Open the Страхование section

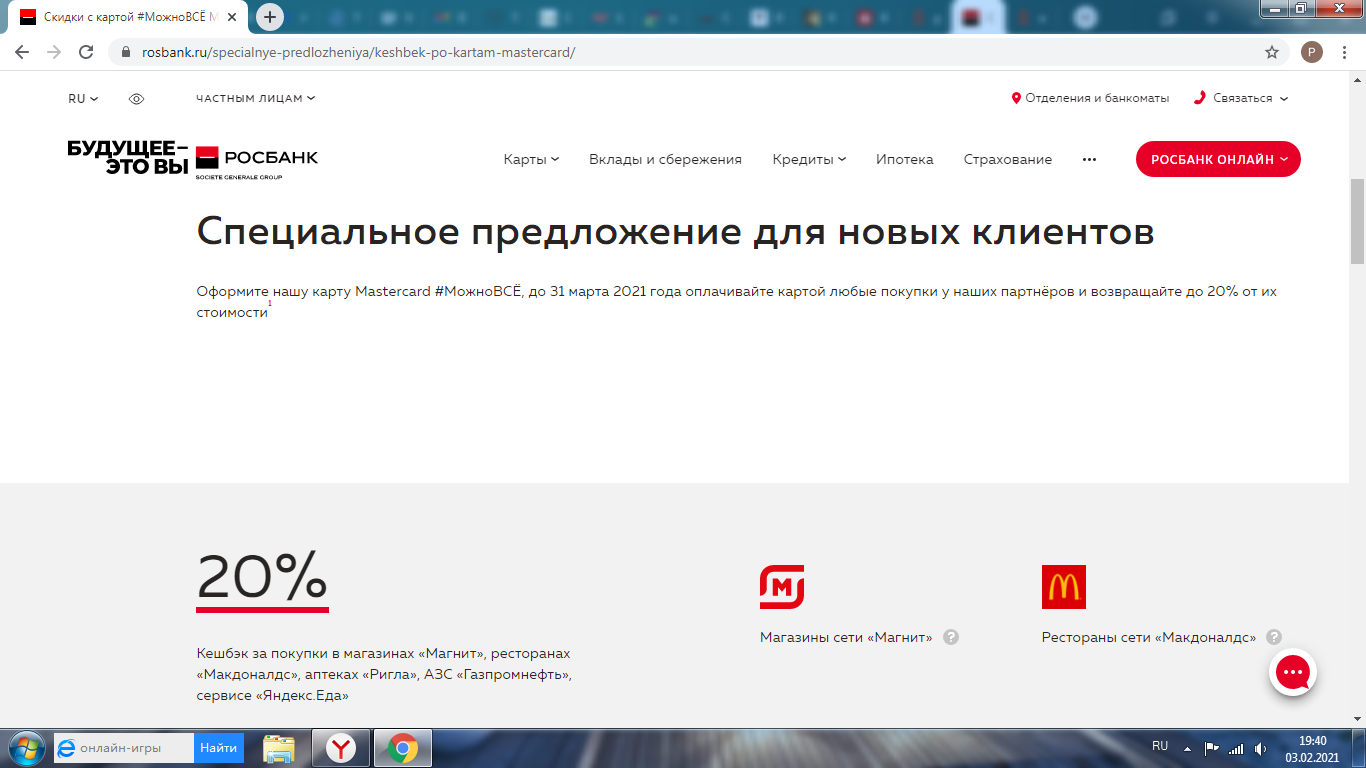1008,159
